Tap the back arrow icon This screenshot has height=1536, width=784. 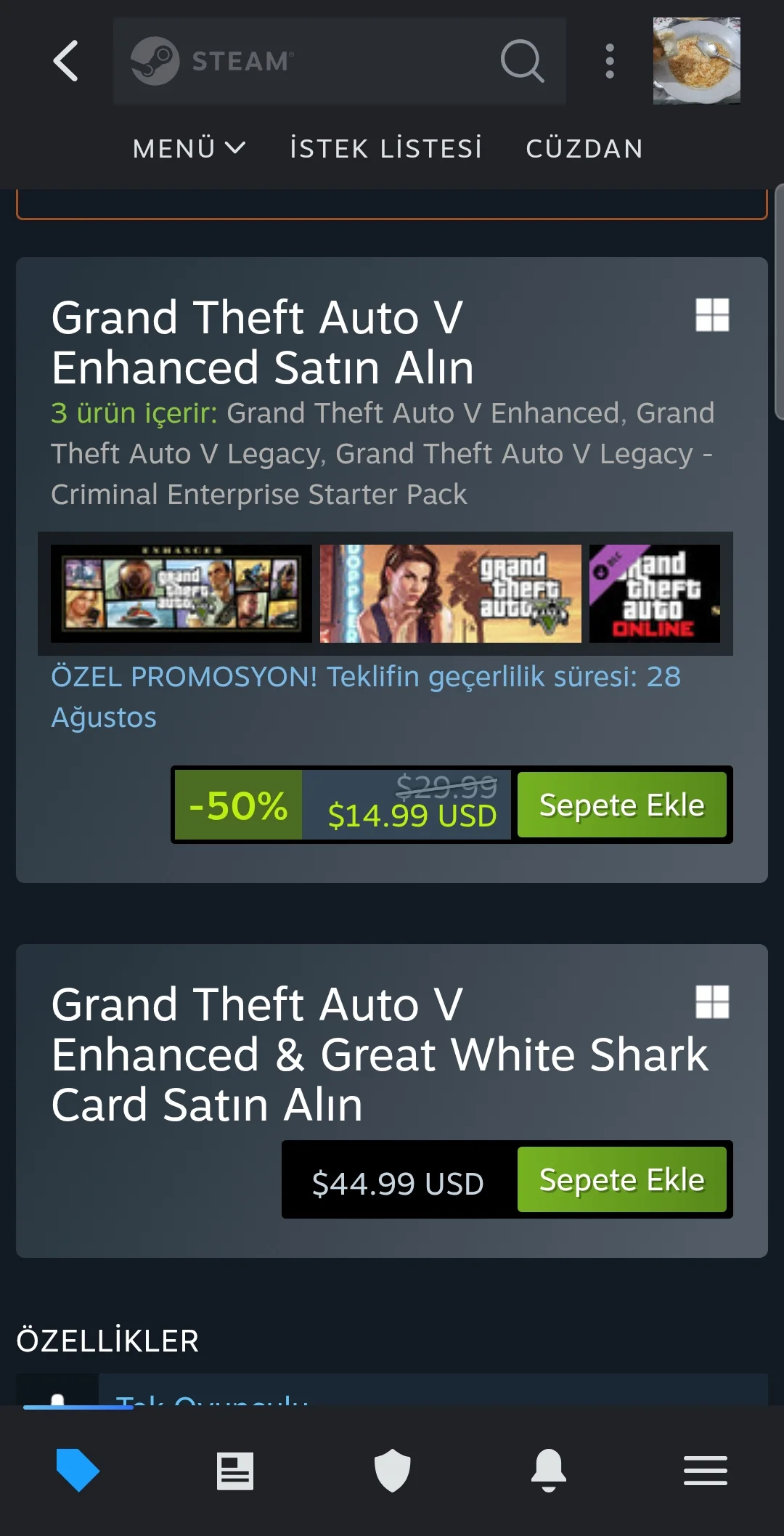(x=65, y=61)
